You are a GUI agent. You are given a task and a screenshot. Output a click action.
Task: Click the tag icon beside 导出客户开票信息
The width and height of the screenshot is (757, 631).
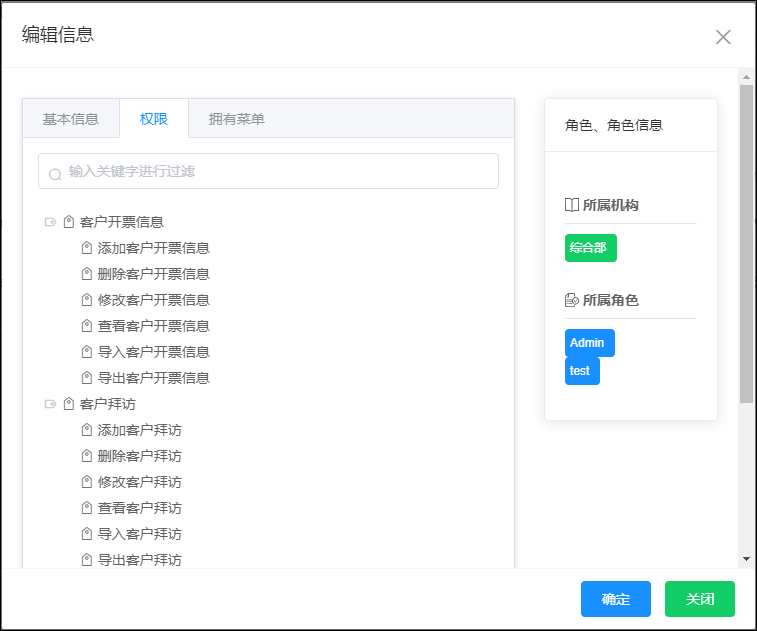point(86,378)
